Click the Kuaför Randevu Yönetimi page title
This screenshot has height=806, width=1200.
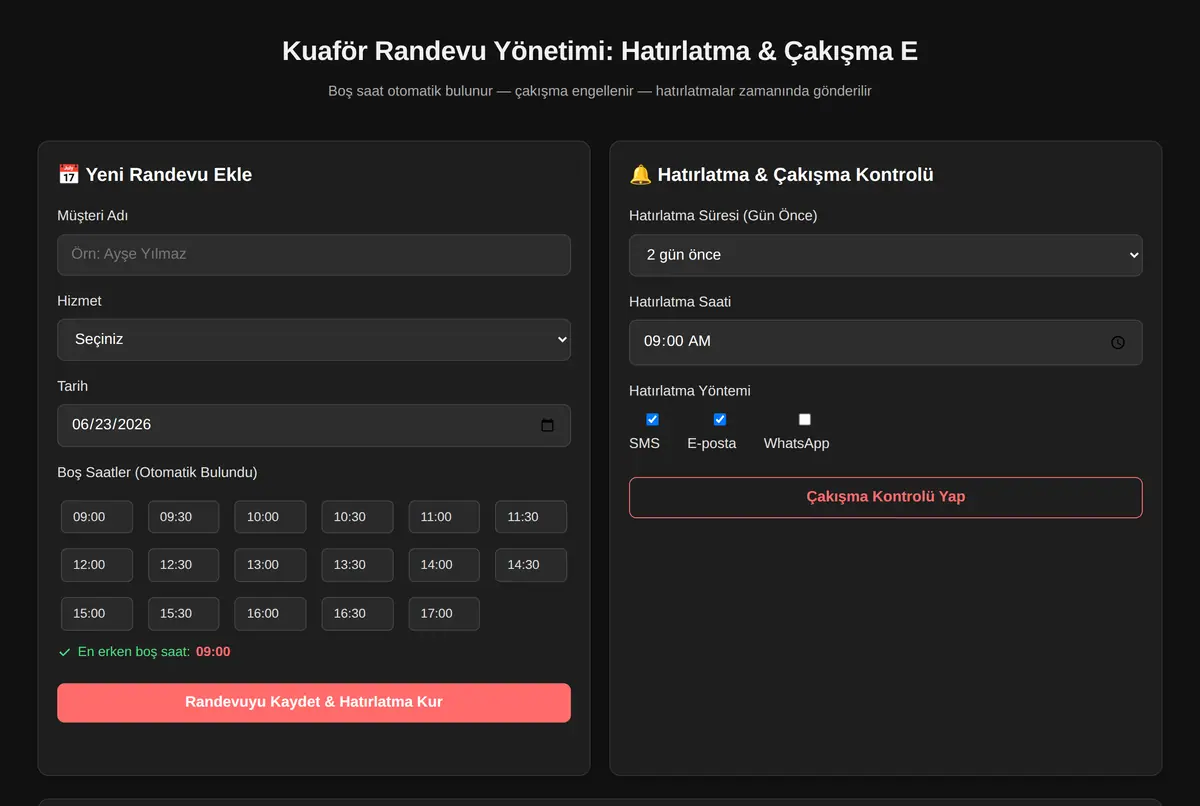[600, 51]
